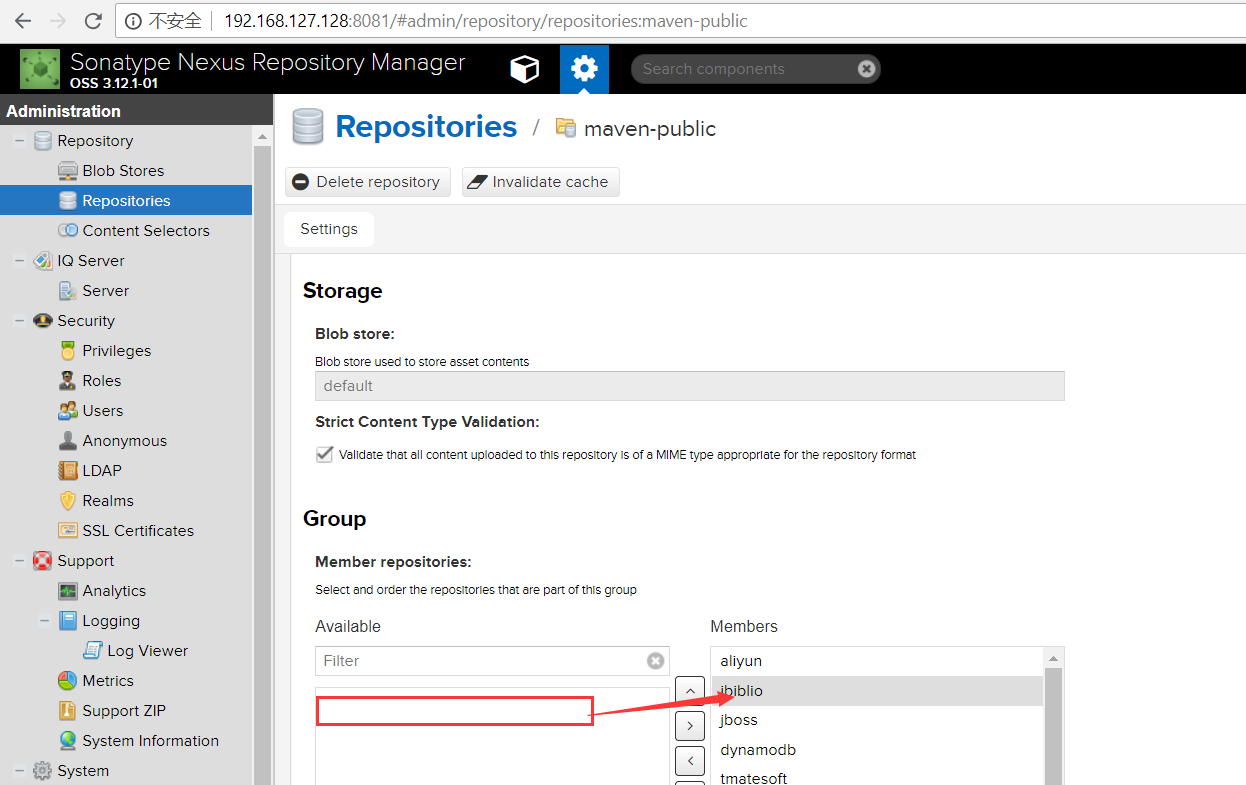Select Blob Stores in sidebar
Screen dimensions: 1246x785
click(123, 171)
